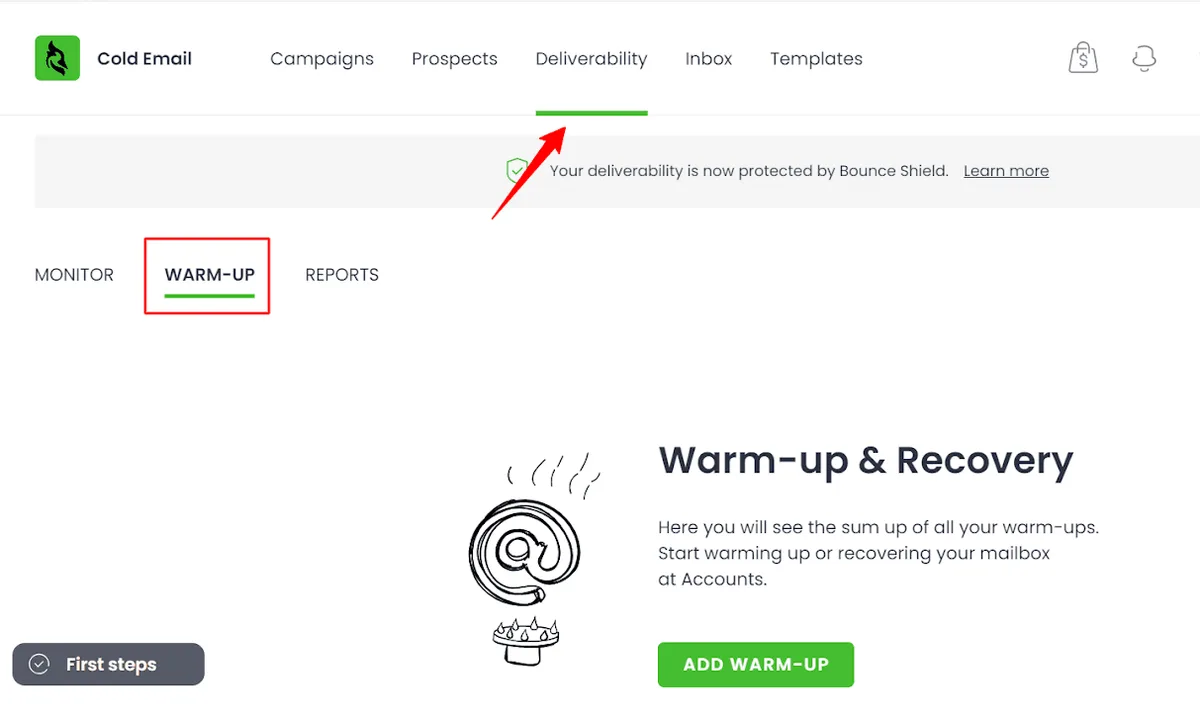This screenshot has width=1200, height=704.
Task: Click the Cold Email product name
Action: coord(144,59)
